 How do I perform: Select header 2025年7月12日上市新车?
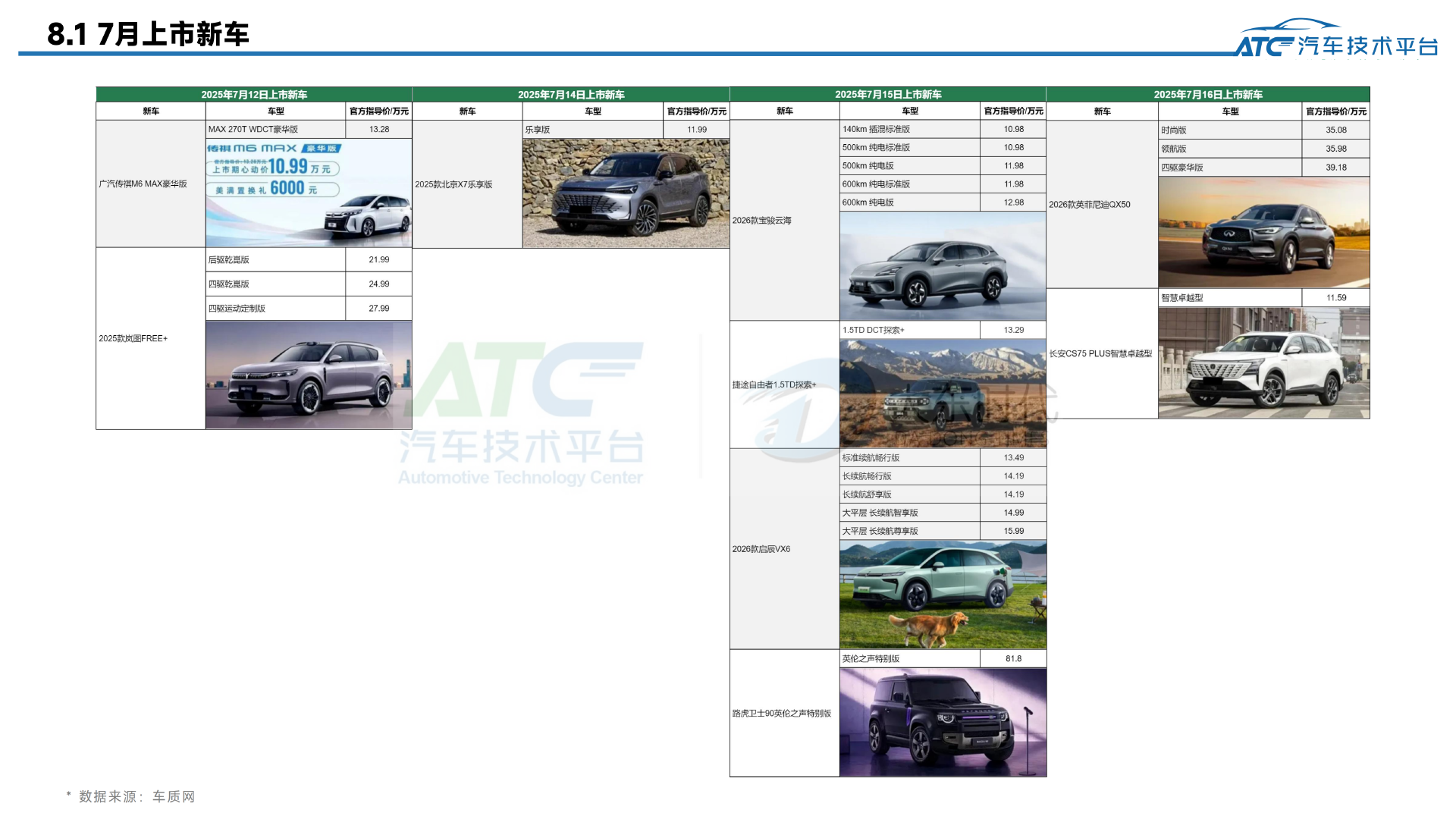coord(254,94)
